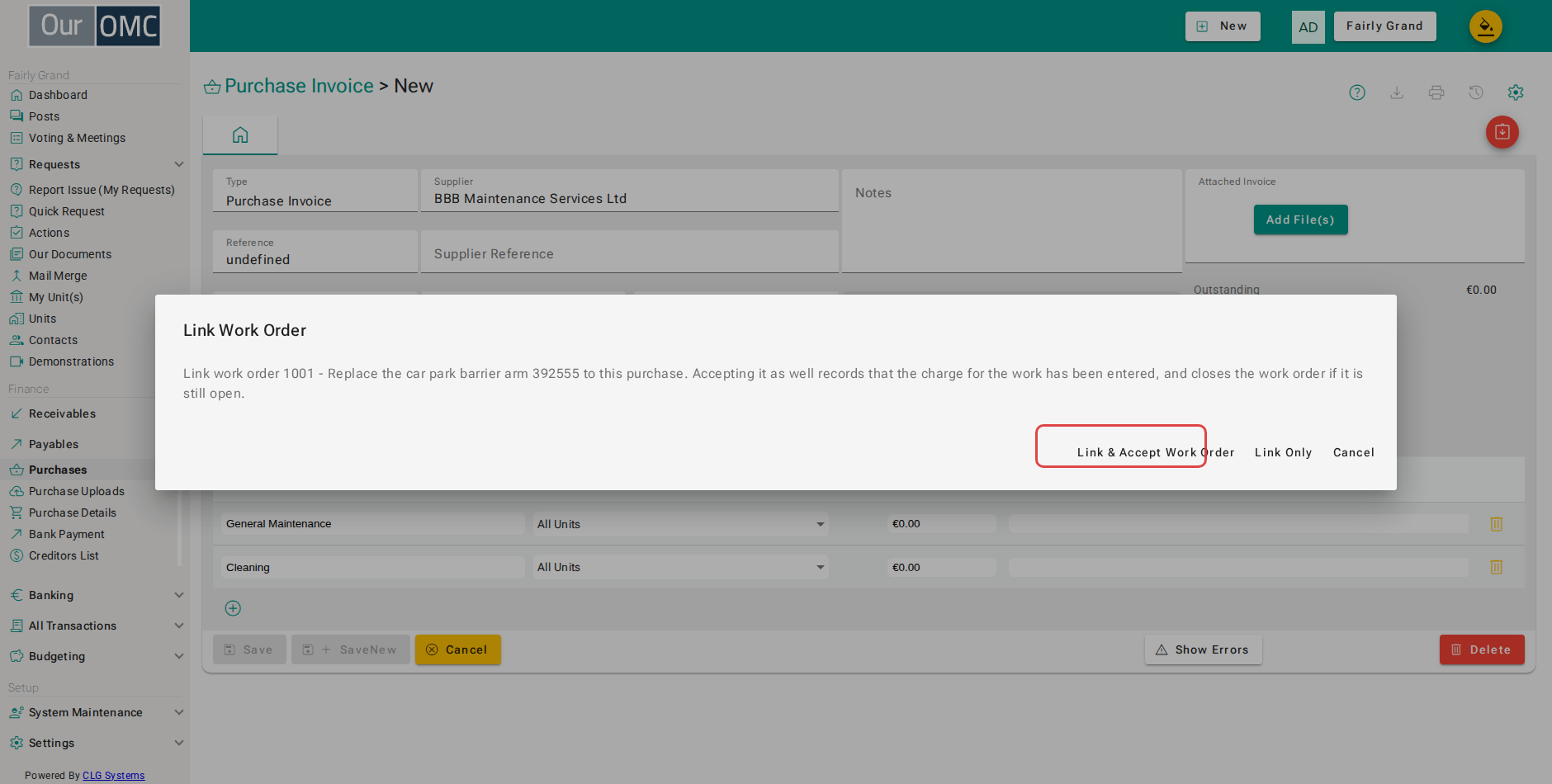Click the Notes text area

1012,221
